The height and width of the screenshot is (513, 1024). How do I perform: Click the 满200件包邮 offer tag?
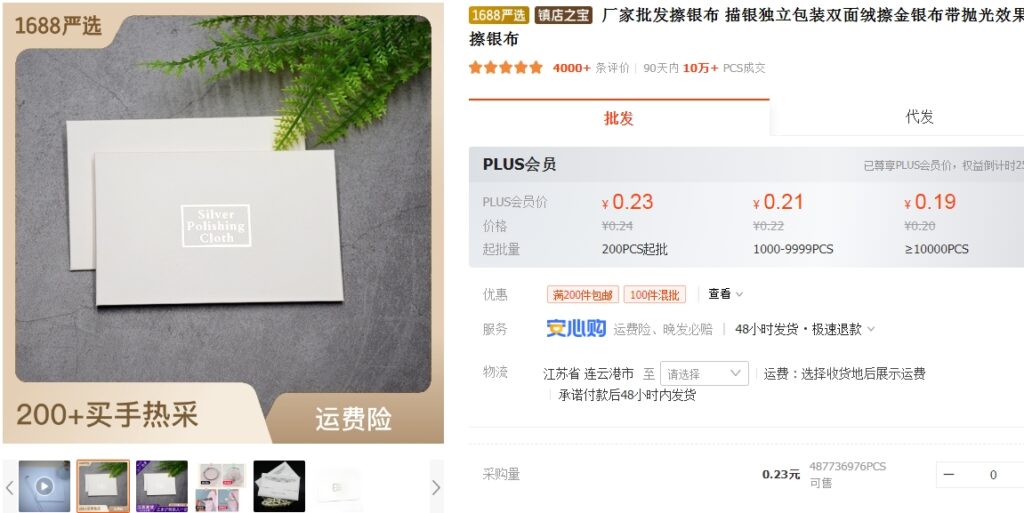click(x=583, y=295)
